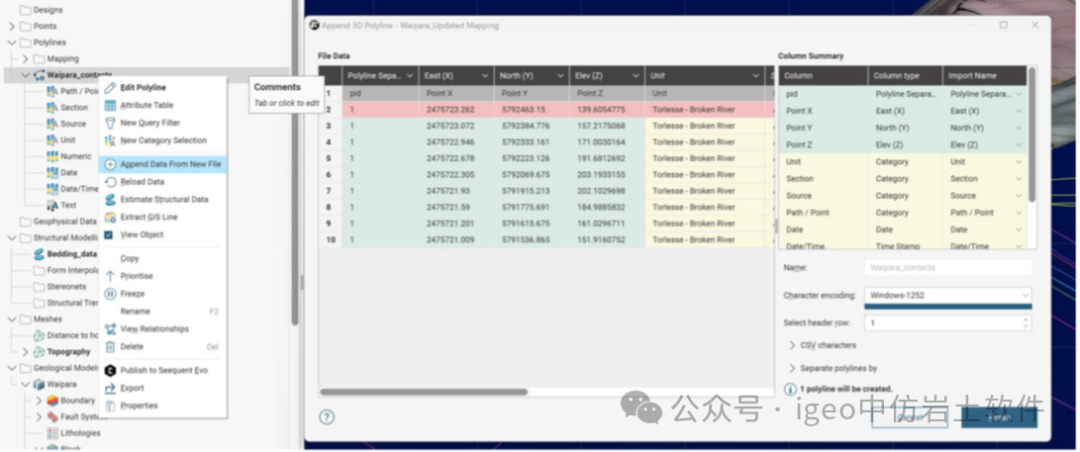The height and width of the screenshot is (452, 1080).
Task: Expand the CSV characters section
Action: point(792,345)
